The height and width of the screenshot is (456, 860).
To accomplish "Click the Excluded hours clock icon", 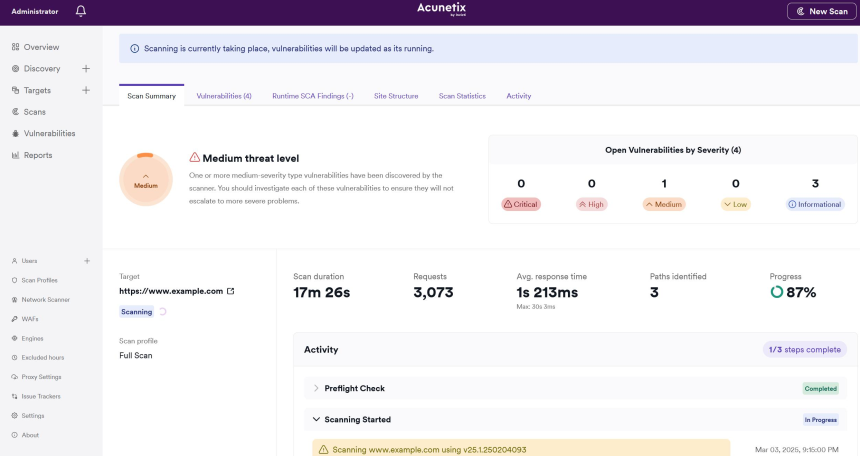I will click(x=15, y=358).
